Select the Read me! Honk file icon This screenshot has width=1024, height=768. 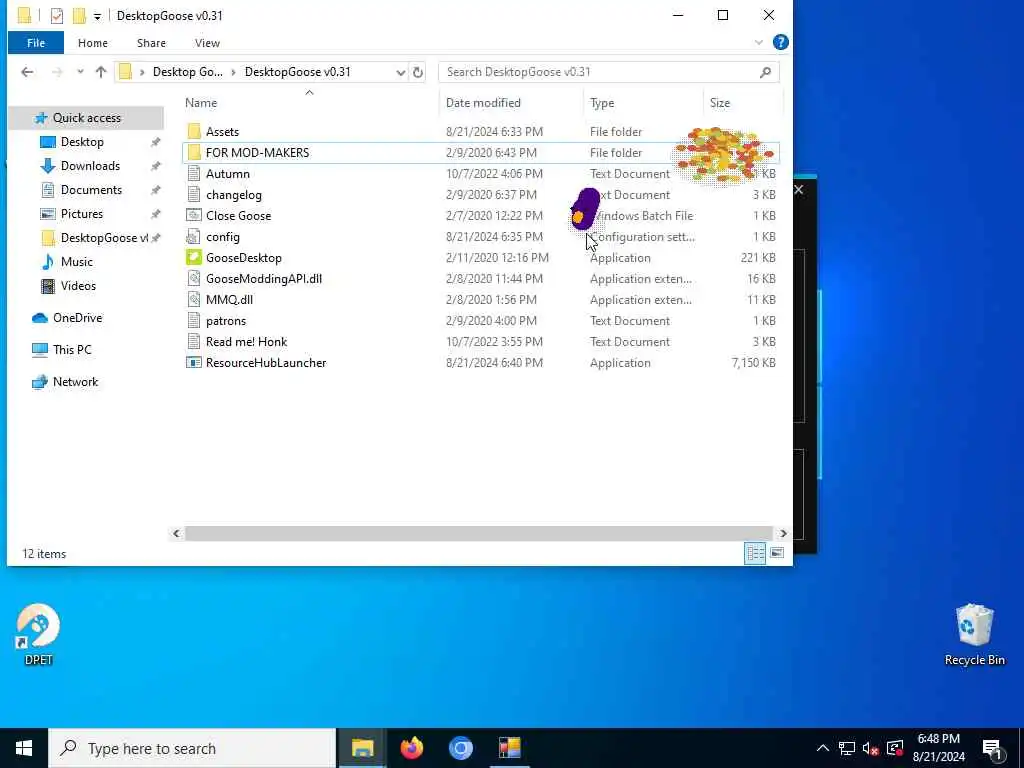[x=194, y=342]
